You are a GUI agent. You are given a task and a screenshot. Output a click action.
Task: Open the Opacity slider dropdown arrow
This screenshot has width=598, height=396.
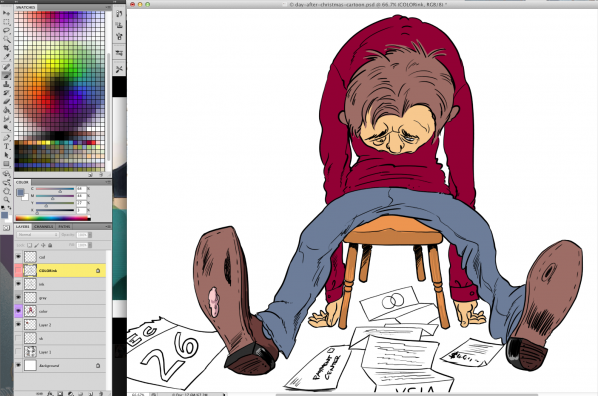tap(90, 235)
